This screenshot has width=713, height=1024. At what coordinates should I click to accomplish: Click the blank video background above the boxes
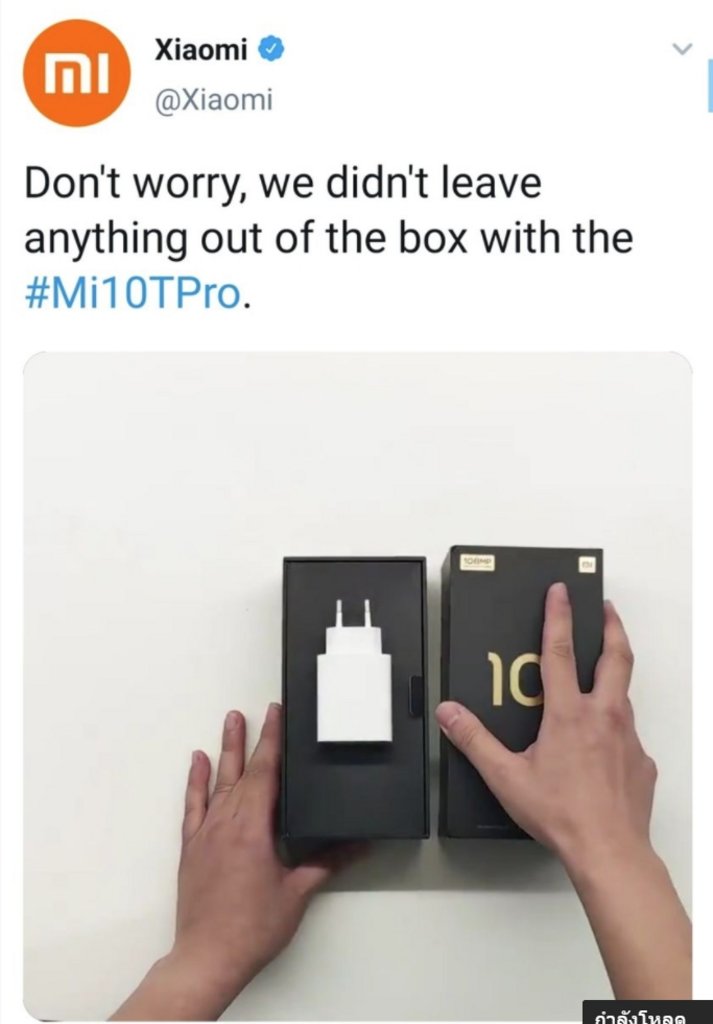(357, 451)
